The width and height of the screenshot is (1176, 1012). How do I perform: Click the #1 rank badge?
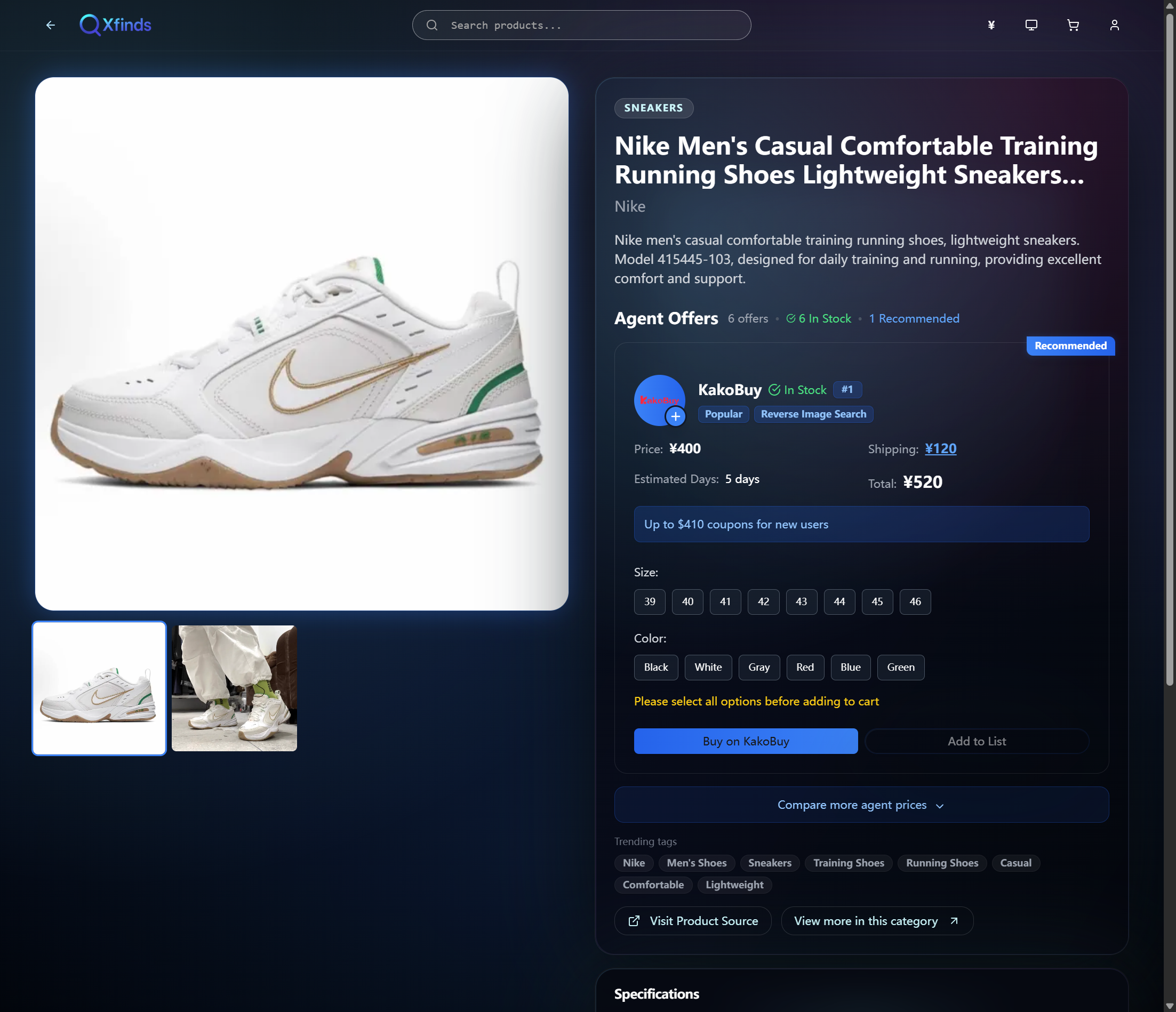pos(847,389)
